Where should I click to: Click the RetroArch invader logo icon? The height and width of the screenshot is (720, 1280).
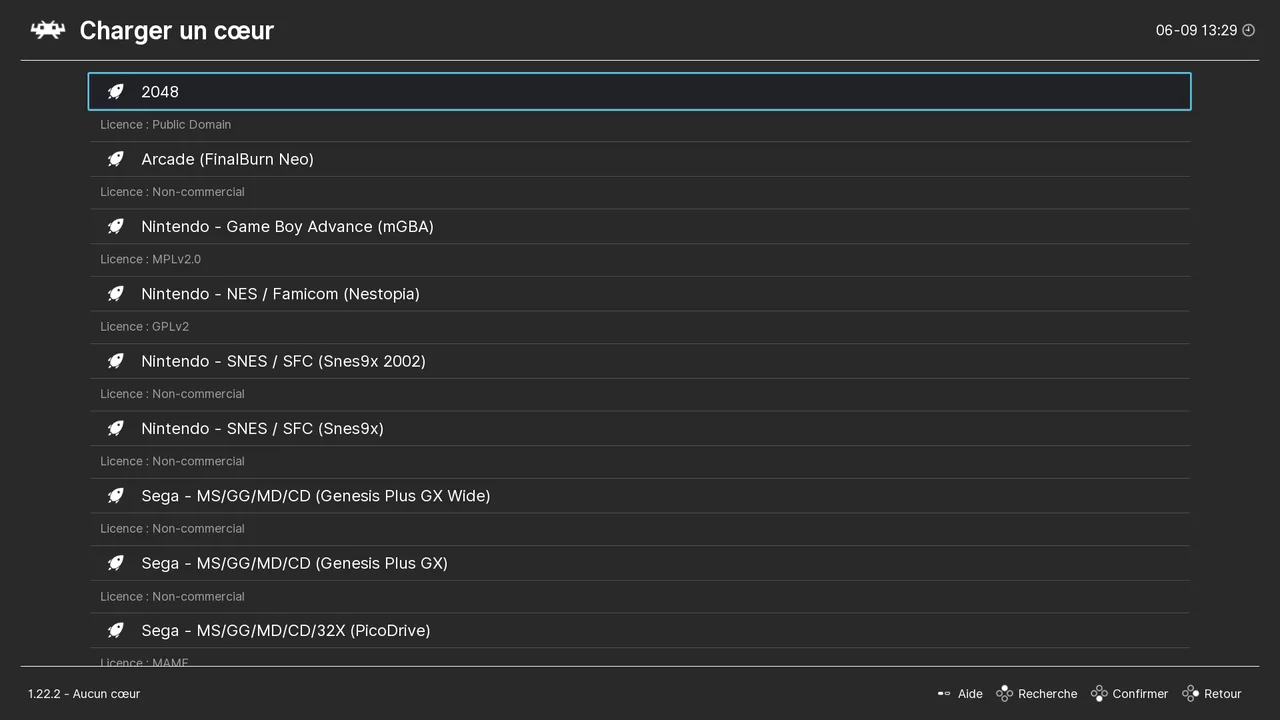click(47, 30)
